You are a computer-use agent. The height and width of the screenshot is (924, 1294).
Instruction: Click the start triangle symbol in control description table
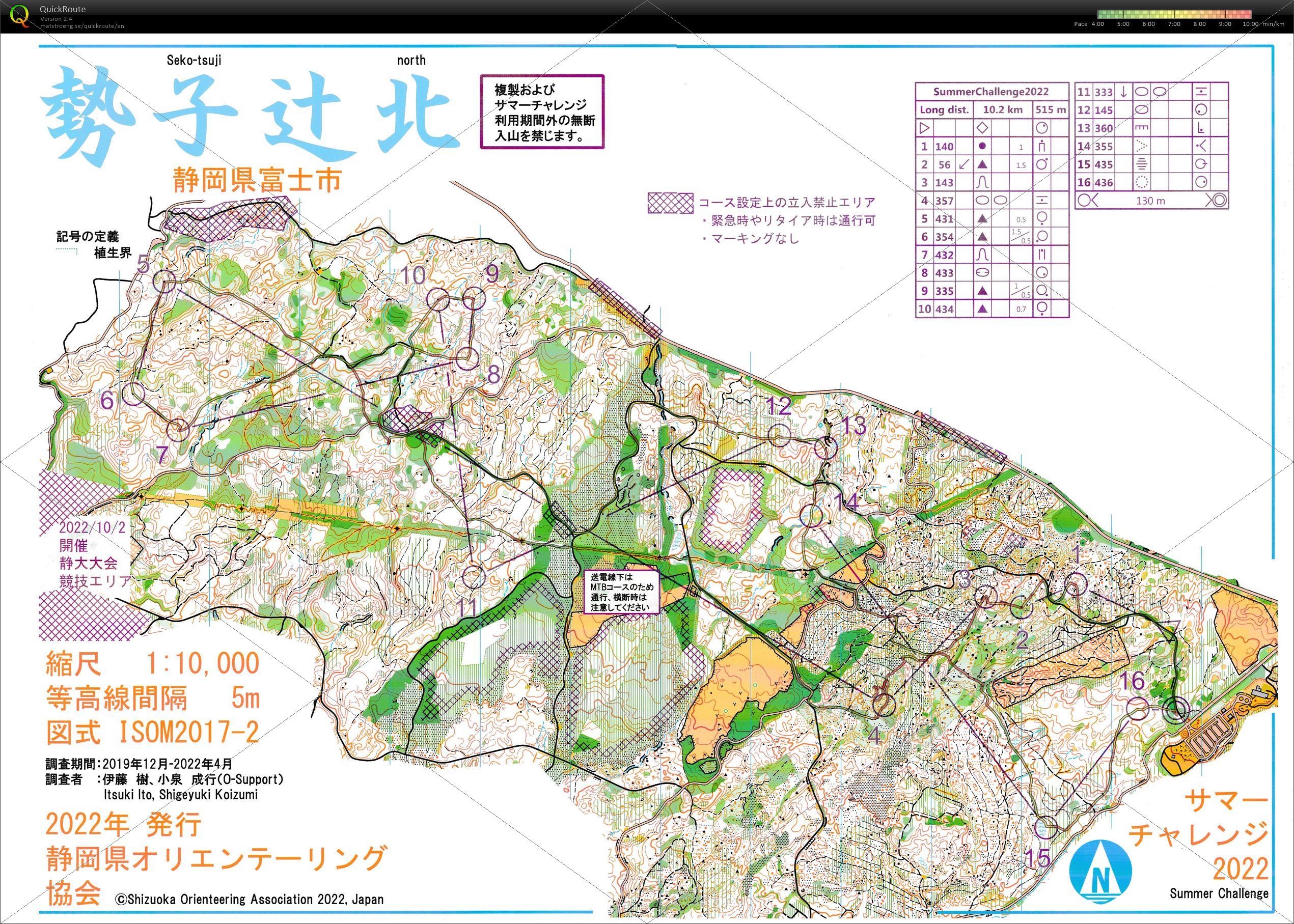925,127
